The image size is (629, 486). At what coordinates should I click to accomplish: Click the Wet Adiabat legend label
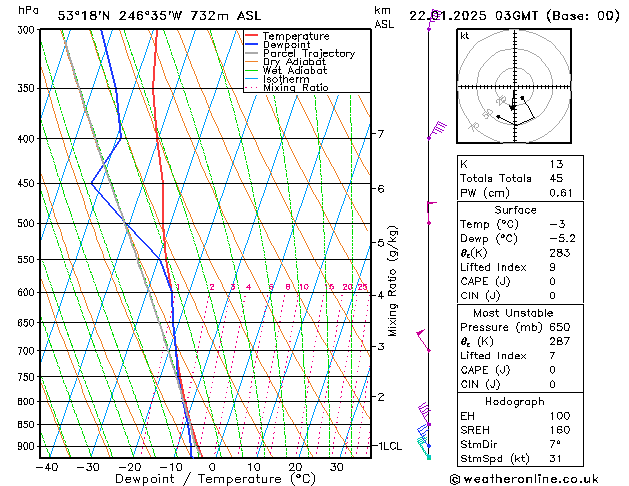click(293, 71)
